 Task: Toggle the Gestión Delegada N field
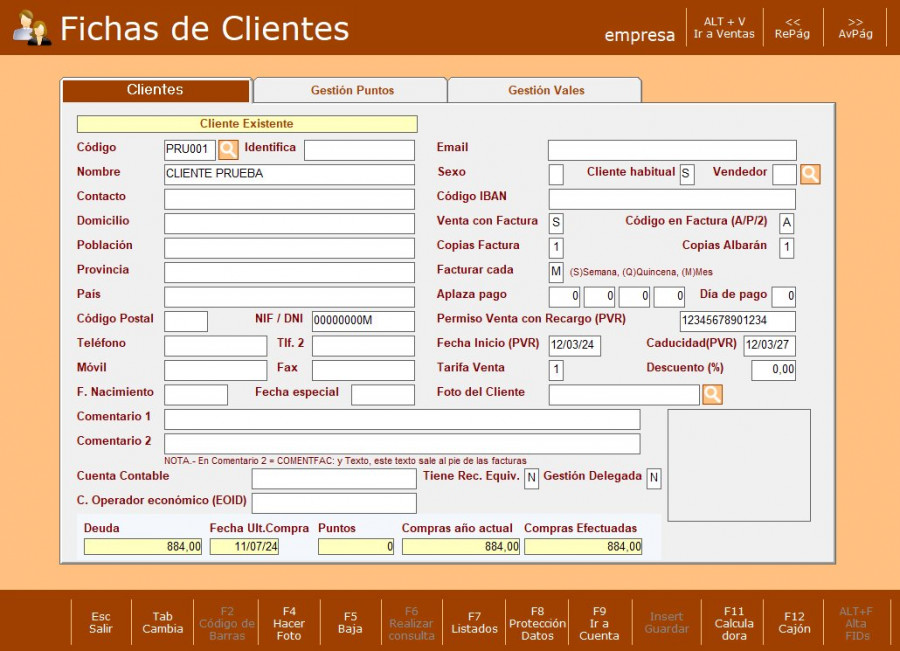pos(654,479)
